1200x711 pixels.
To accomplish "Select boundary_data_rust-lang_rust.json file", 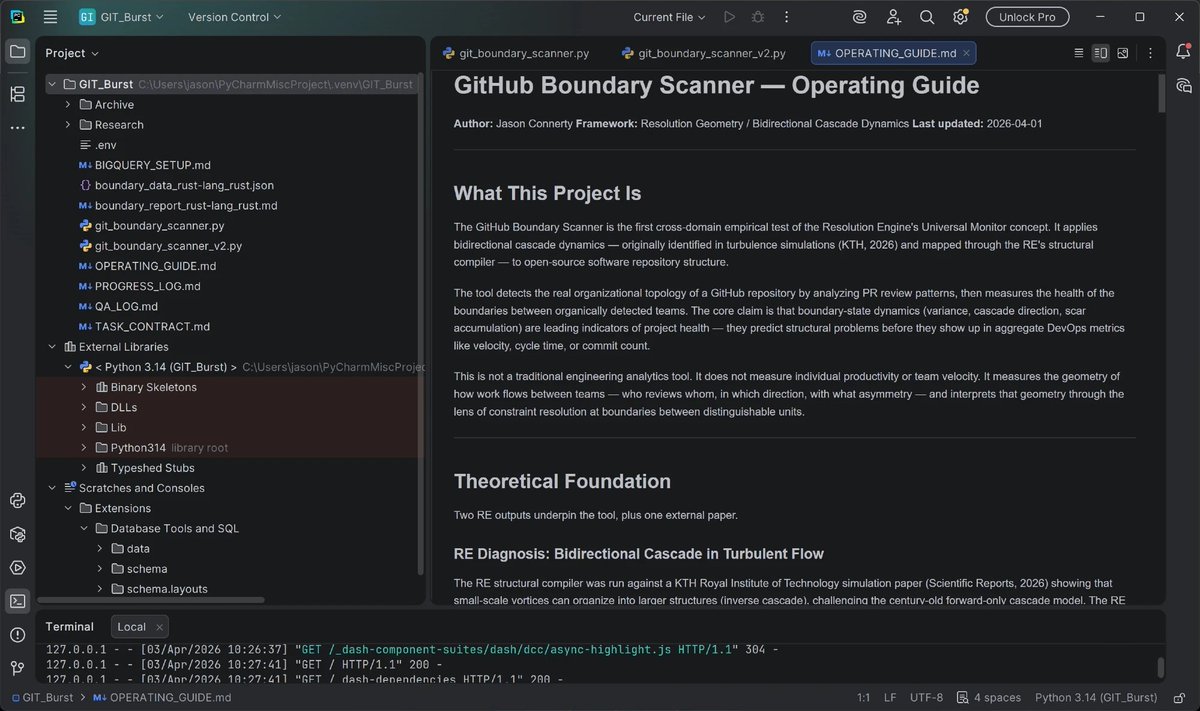I will [184, 185].
